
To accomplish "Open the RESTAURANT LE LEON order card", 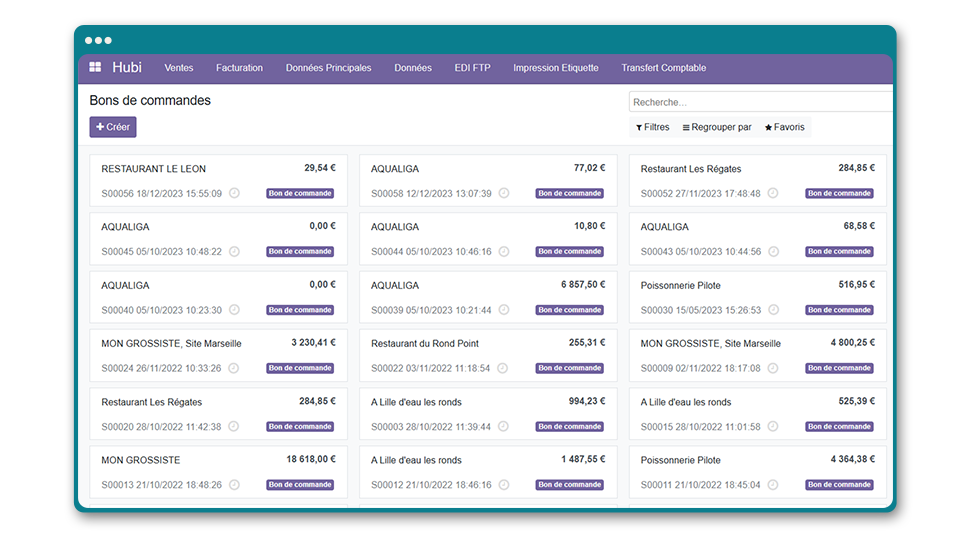I will click(x=153, y=169).
